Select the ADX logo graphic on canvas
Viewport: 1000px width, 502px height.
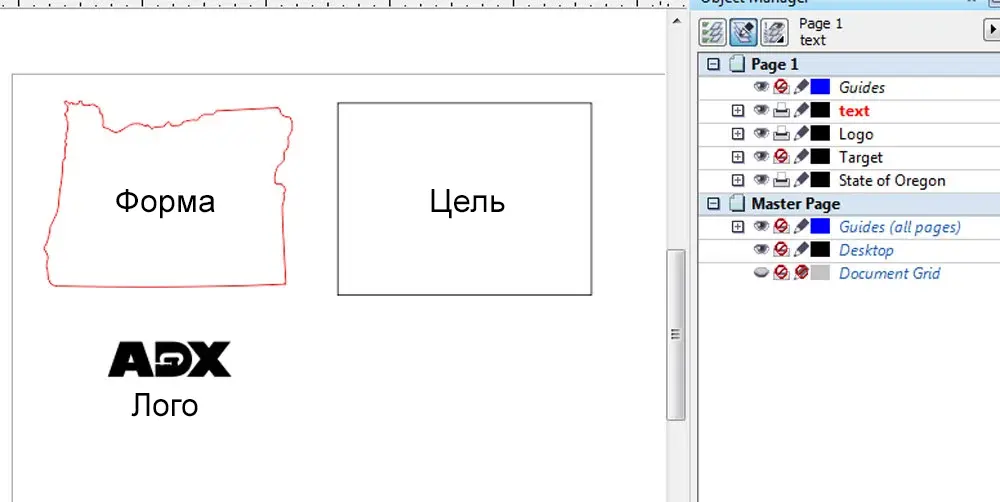(x=169, y=359)
